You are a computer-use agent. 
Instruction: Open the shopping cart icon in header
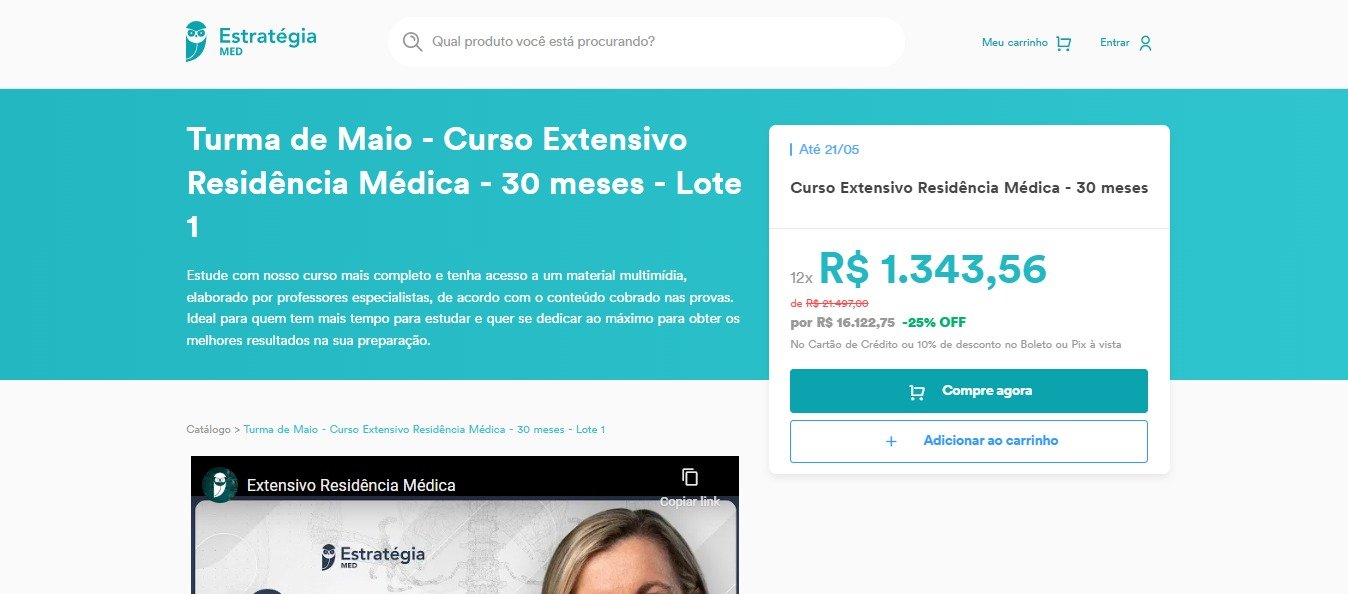(1063, 43)
